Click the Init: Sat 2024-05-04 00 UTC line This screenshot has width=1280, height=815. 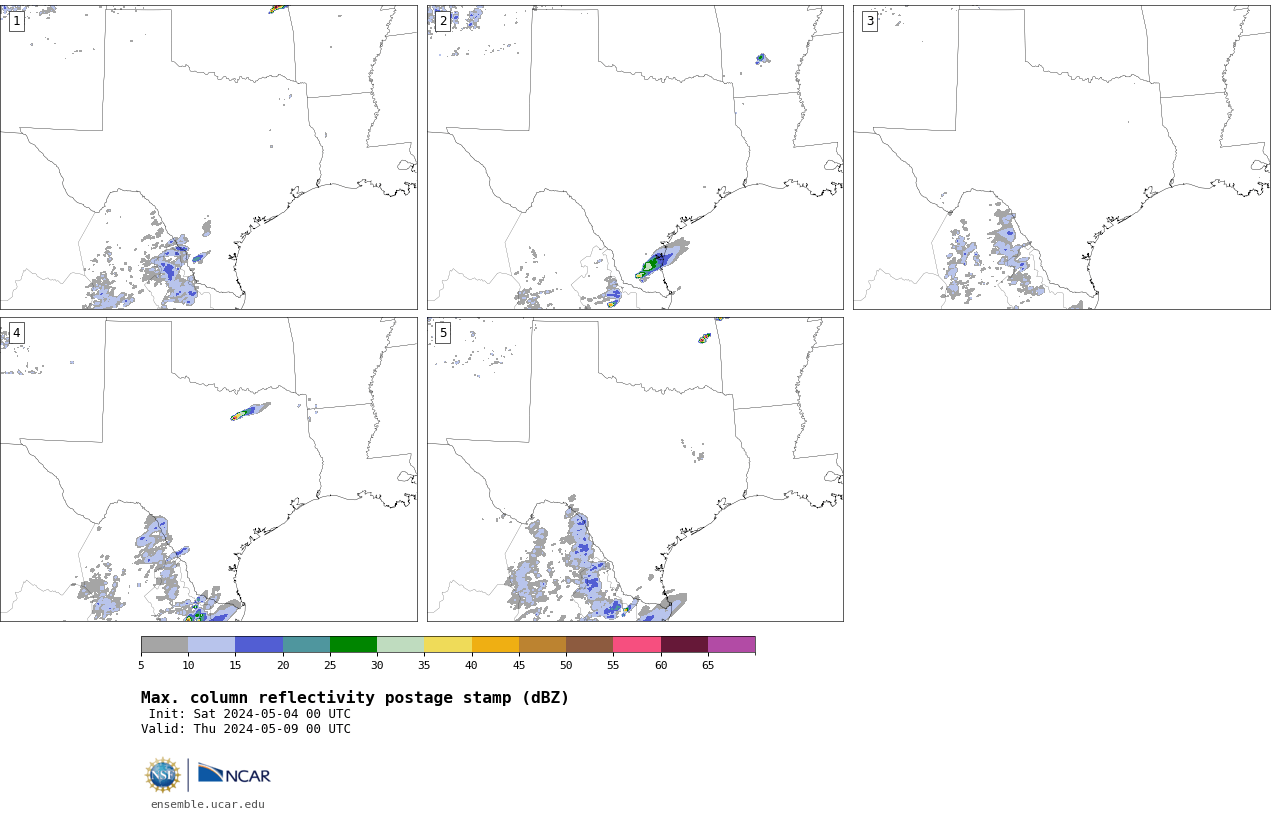coord(250,714)
